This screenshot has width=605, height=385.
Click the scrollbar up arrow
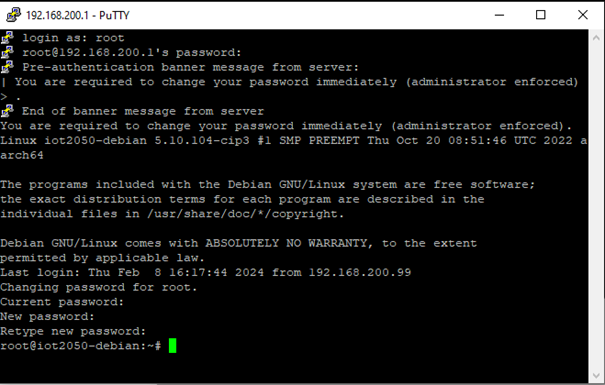coord(596,38)
